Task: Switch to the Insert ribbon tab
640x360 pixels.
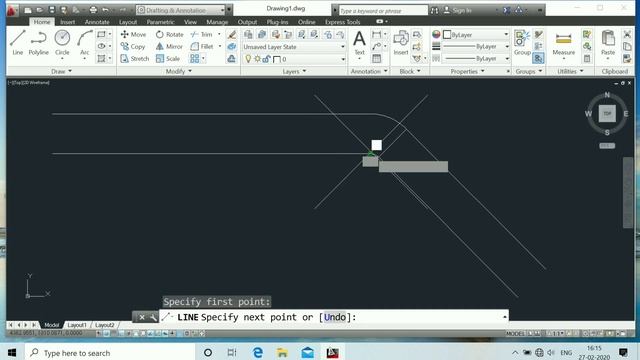Action: tap(67, 22)
